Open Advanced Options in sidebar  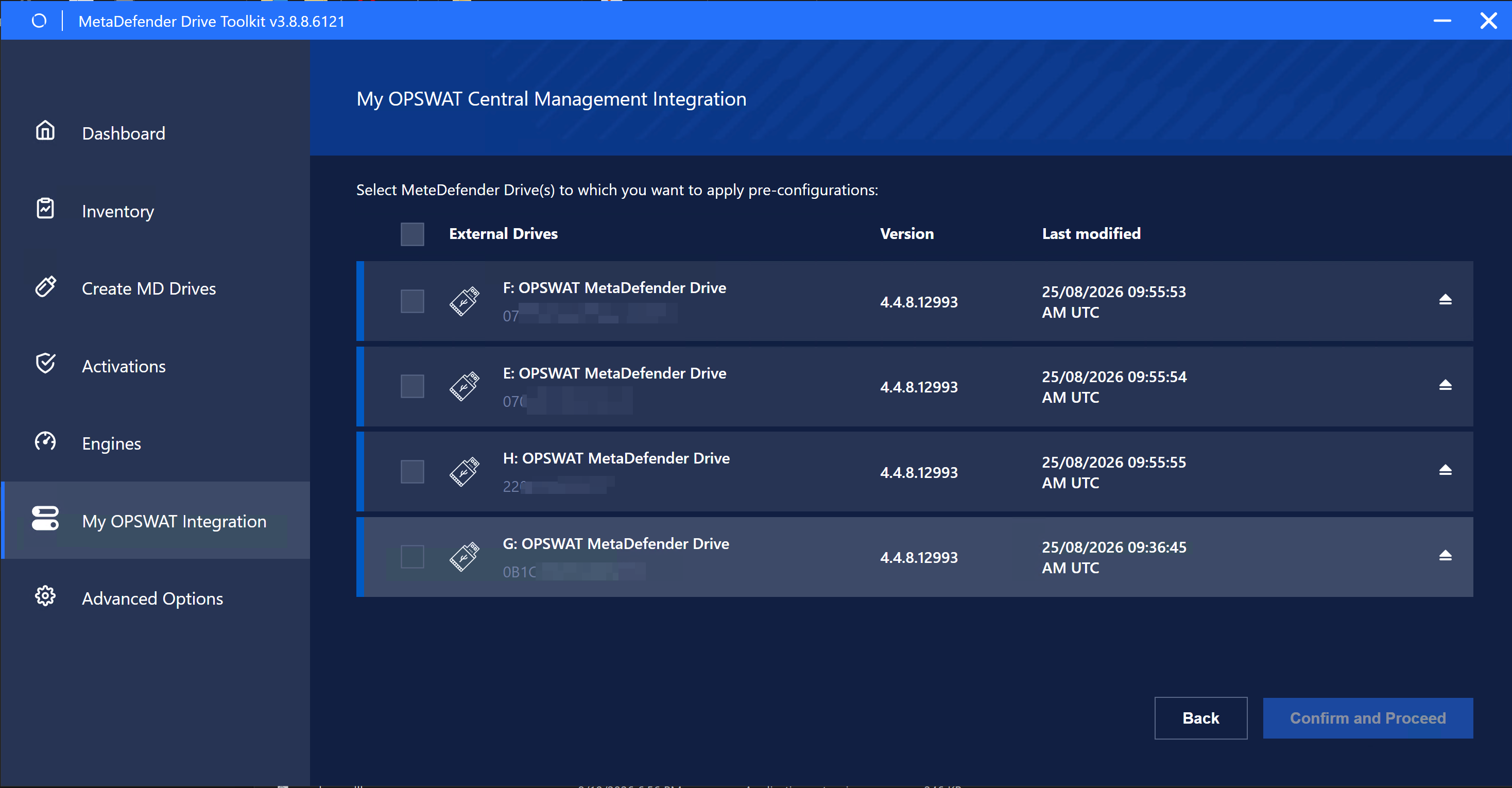point(156,598)
